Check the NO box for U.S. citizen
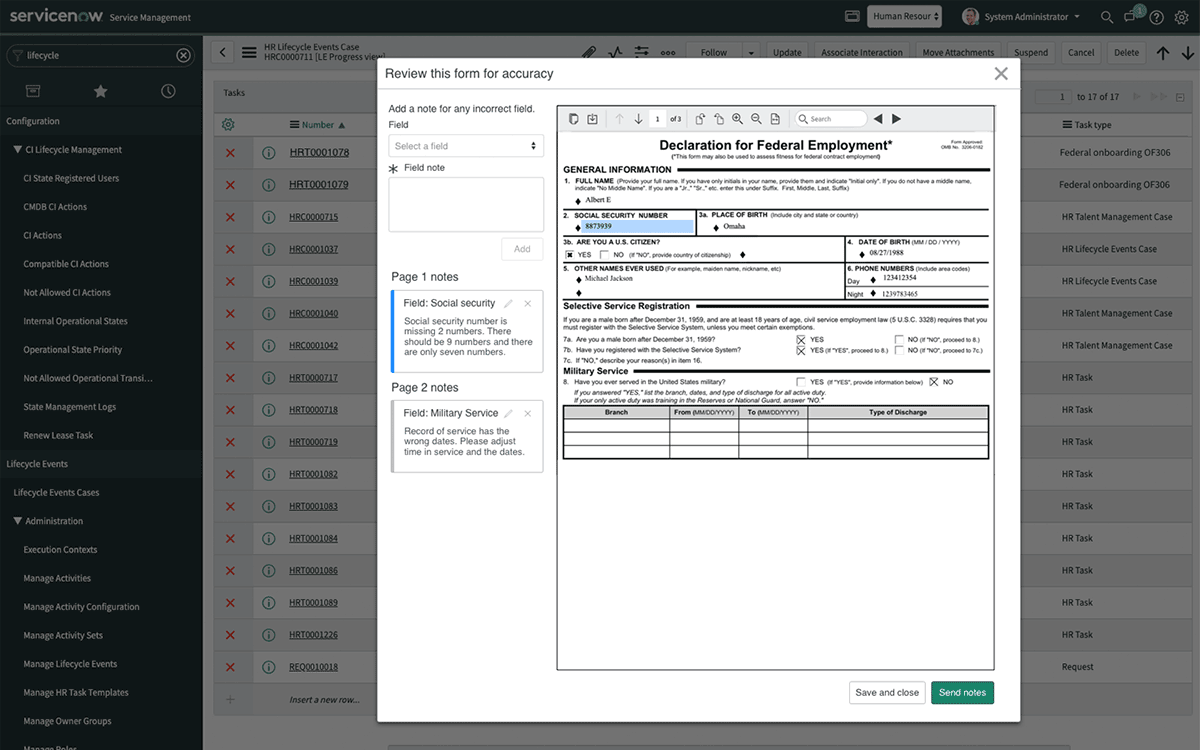This screenshot has width=1200, height=750. coord(604,255)
